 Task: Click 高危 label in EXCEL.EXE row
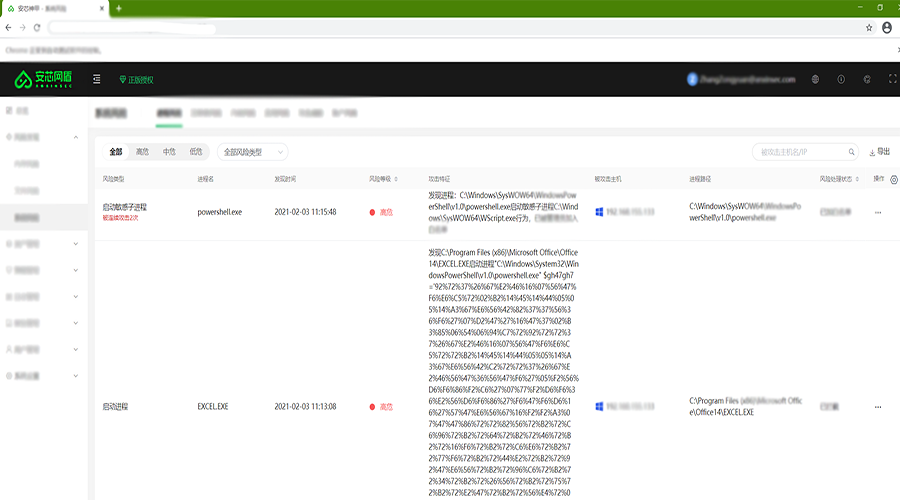pyautogui.click(x=386, y=407)
